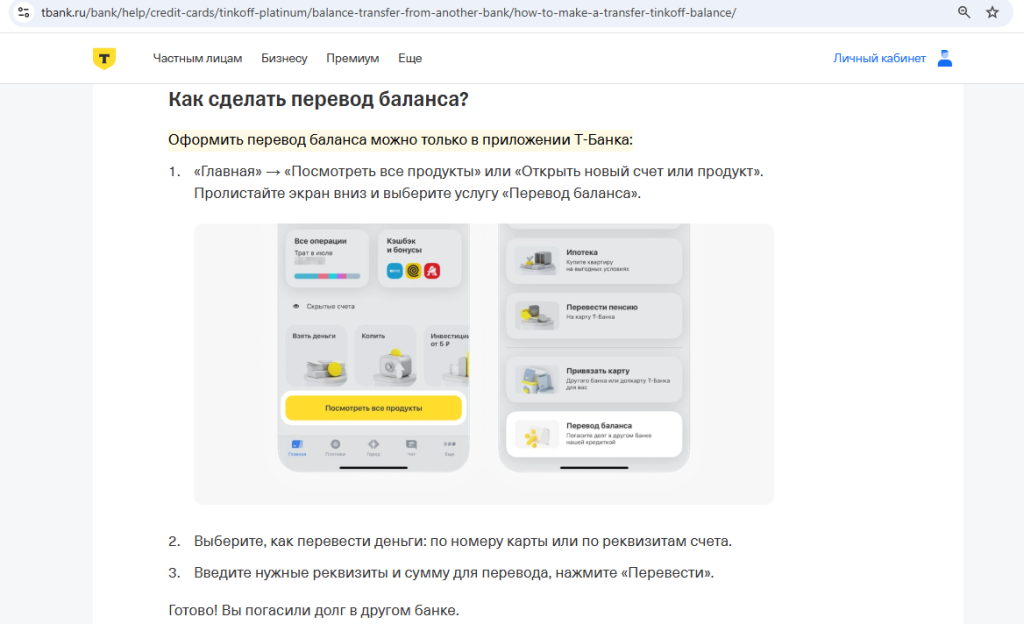Select the Бизнесу menu item
This screenshot has height=624, width=1024.
pyautogui.click(x=285, y=58)
